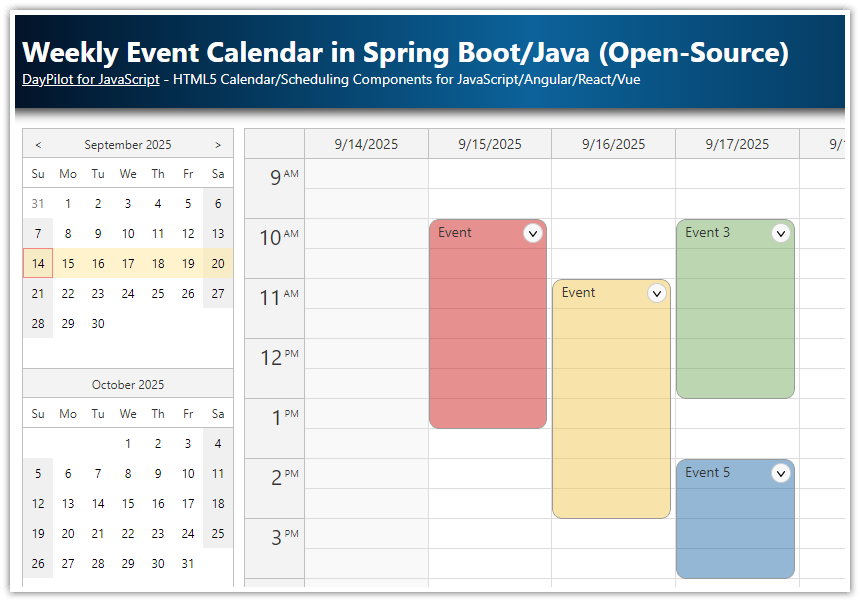Pick October 31 in the mini calendar
Screen dimensions: 860x602
coord(187,563)
